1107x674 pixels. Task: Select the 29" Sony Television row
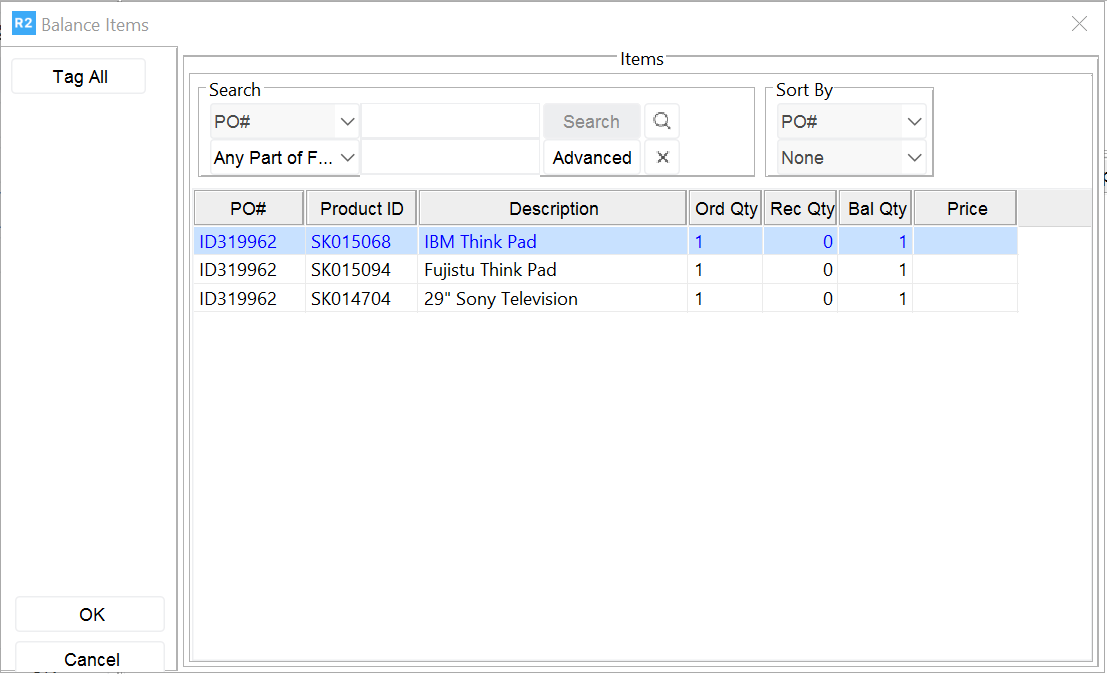pyautogui.click(x=500, y=299)
